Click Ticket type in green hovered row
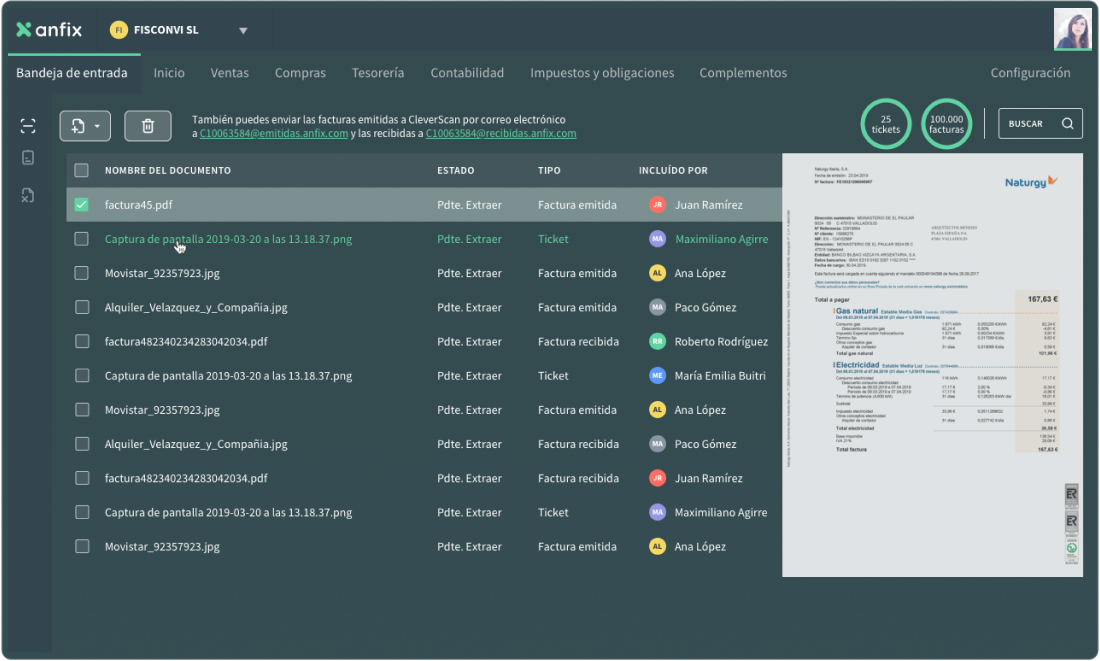Image resolution: width=1100 pixels, height=661 pixels. (x=553, y=239)
